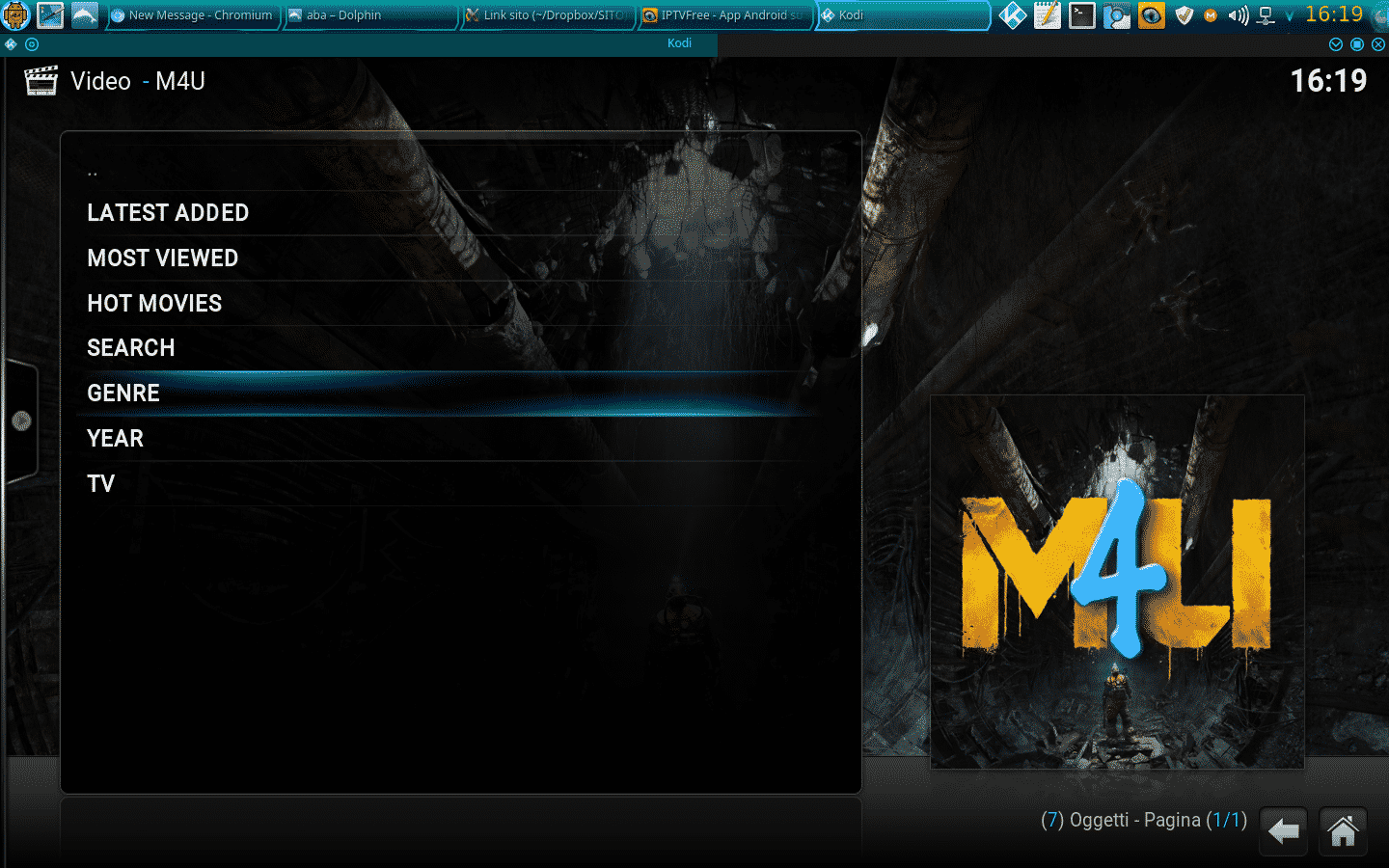Click the panel clock 16:19
Image resolution: width=1389 pixels, height=868 pixels.
click(1334, 14)
